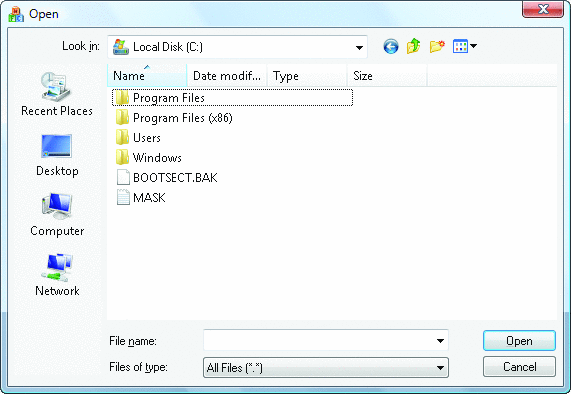The image size is (571, 394).
Task: Open Network in the places bar
Action: [x=57, y=275]
